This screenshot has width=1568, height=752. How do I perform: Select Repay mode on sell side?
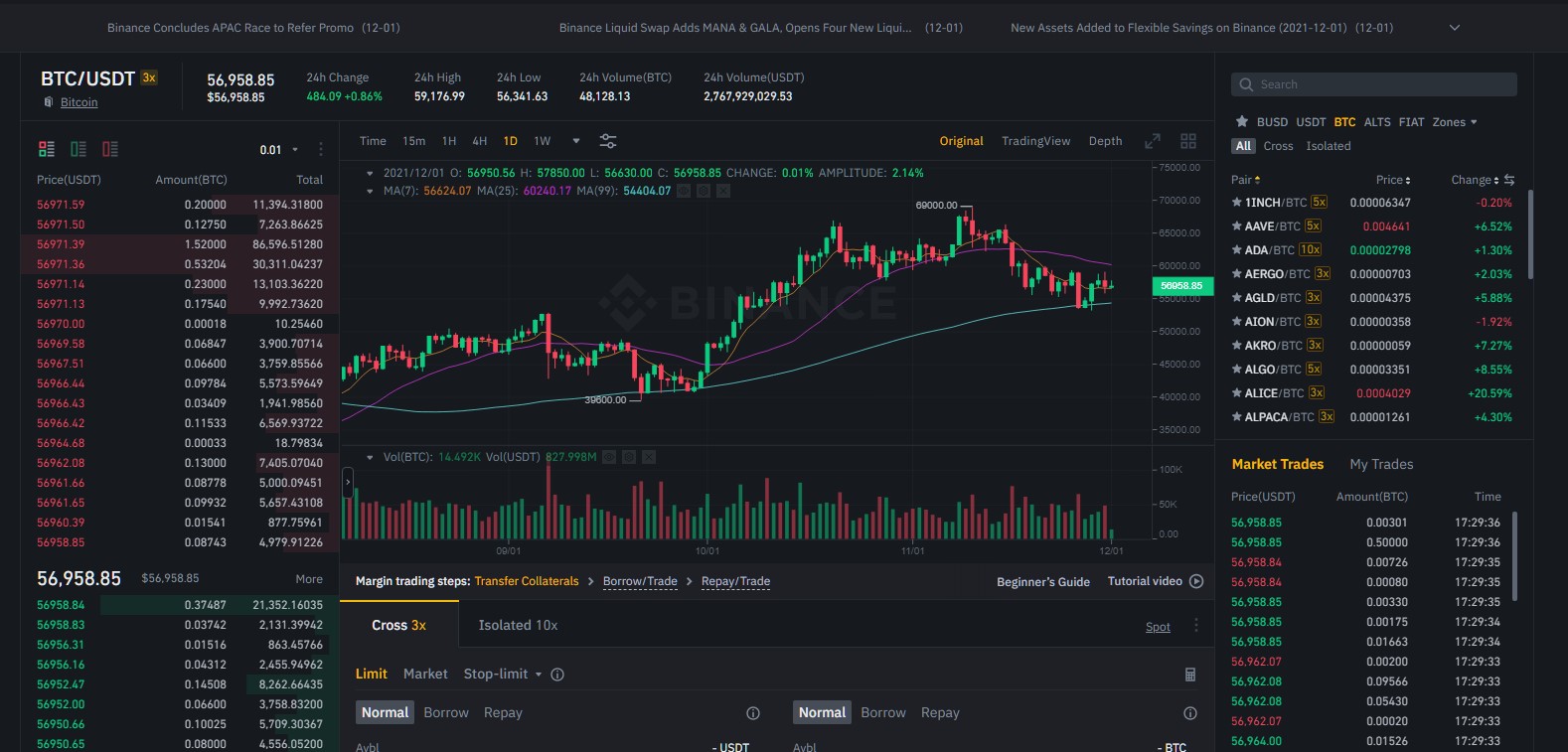coord(940,712)
